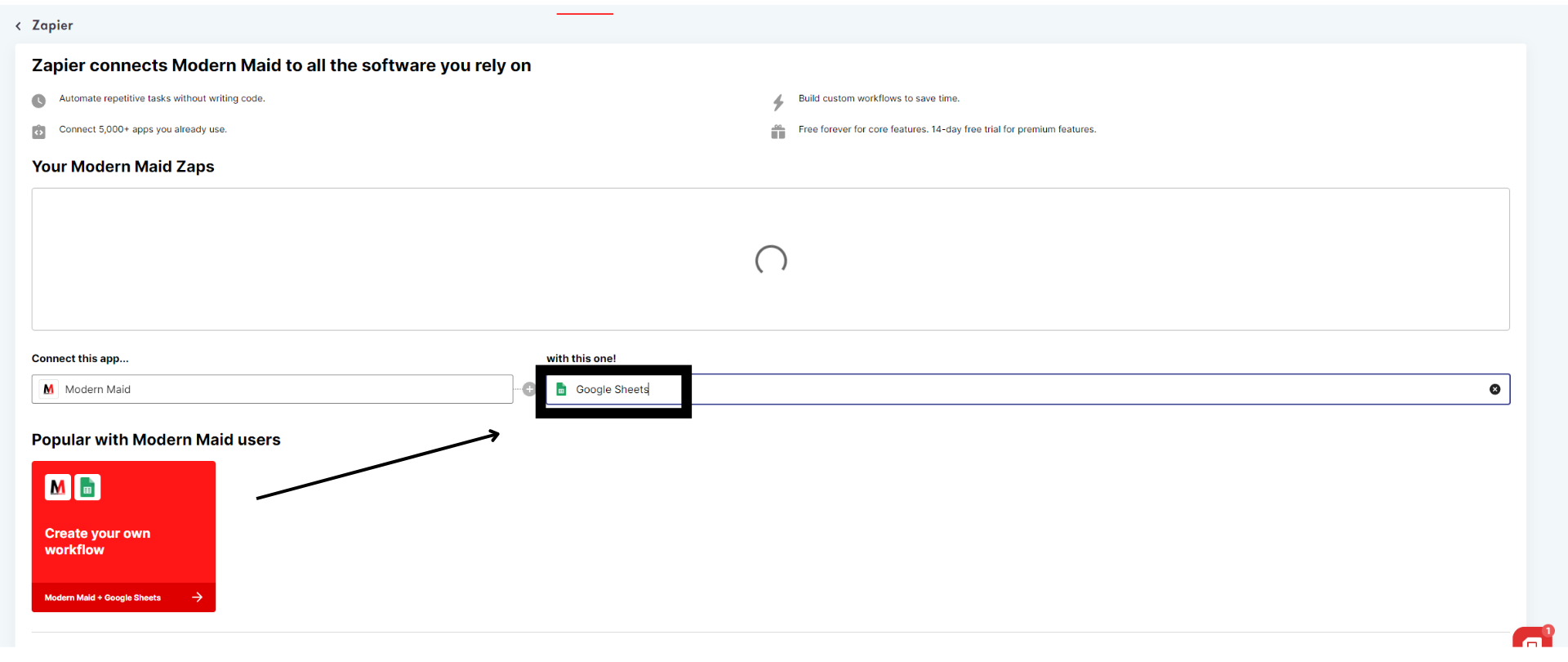Click the Google Sheets icon in field
1568x662 pixels.
tap(561, 389)
